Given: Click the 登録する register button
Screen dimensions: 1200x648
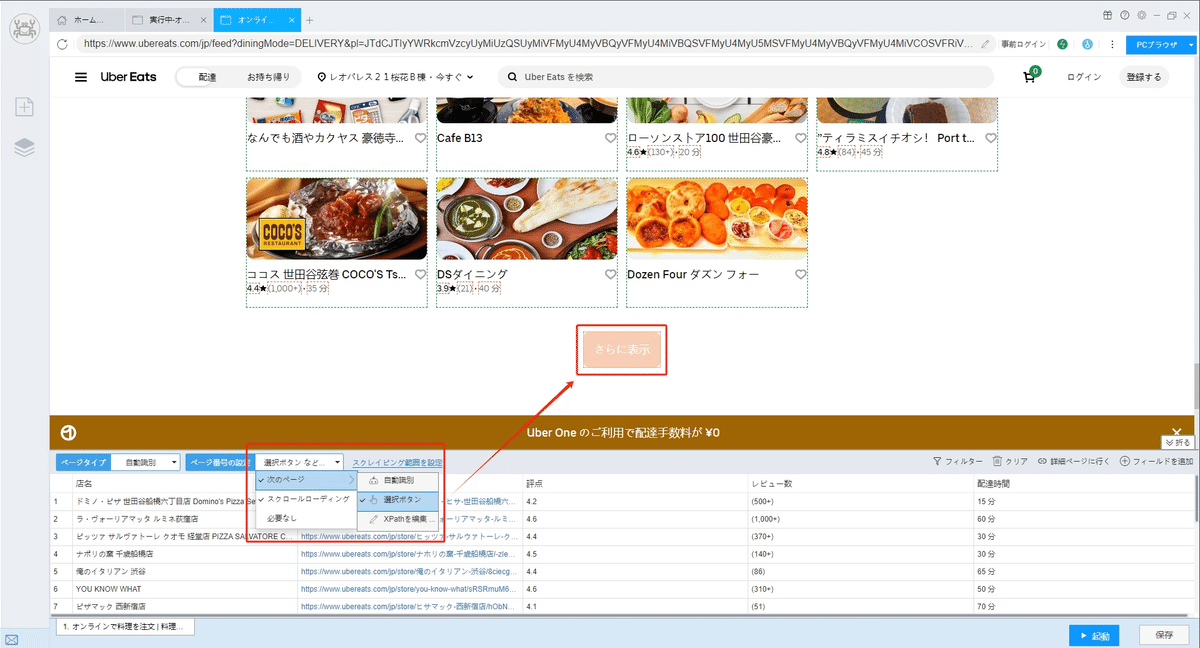Looking at the screenshot, I should (x=1144, y=77).
